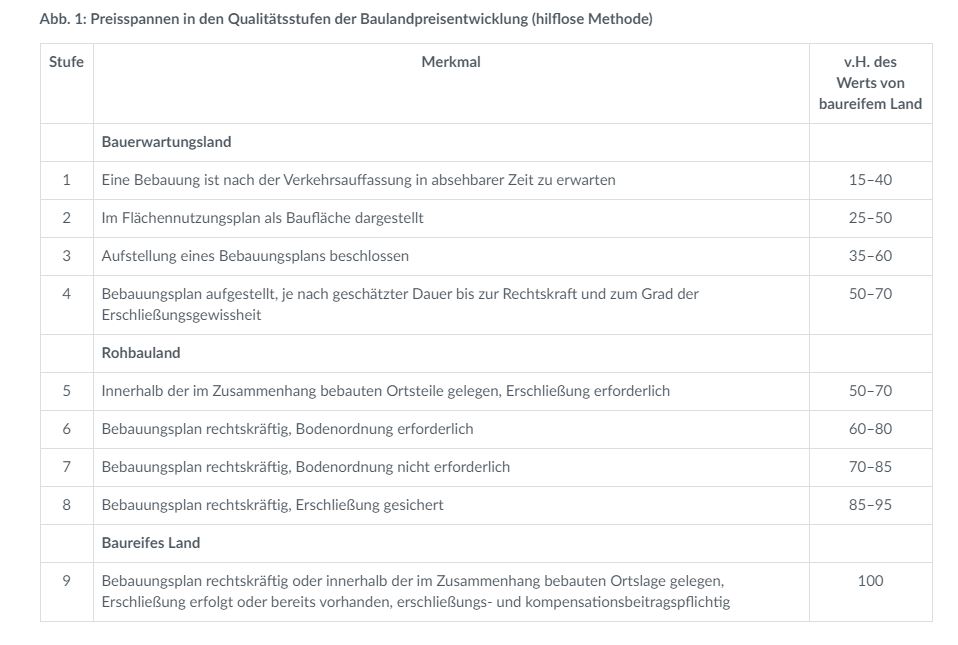Click the Stufe number '7' cell
The image size is (958, 645).
pyautogui.click(x=67, y=467)
